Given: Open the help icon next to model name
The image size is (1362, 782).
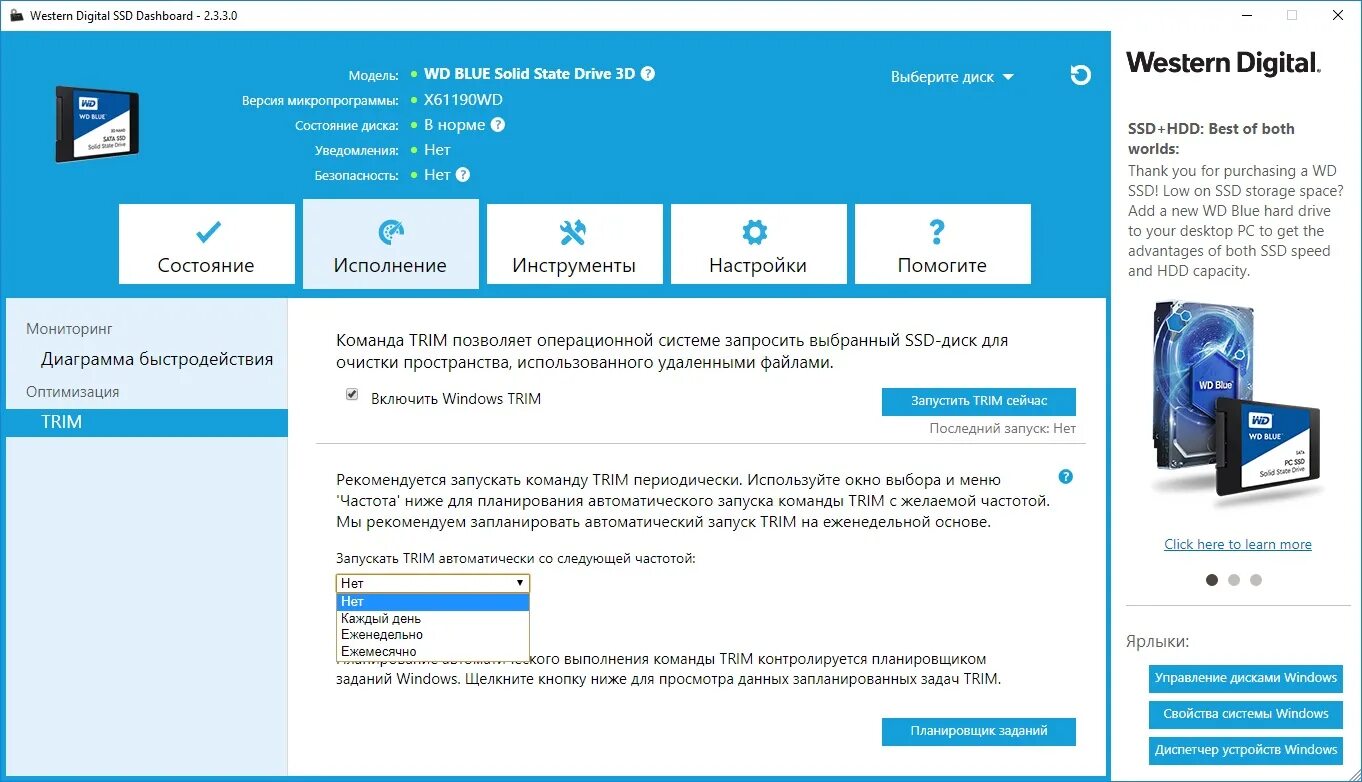Looking at the screenshot, I should click(648, 73).
